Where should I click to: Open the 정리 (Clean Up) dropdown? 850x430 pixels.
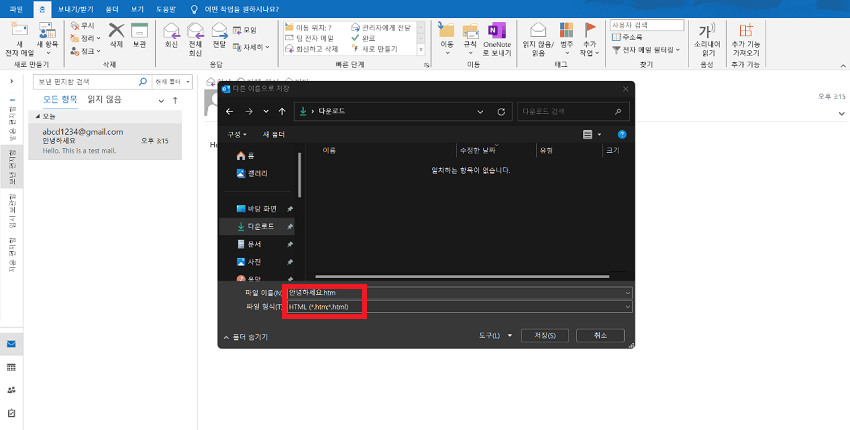point(86,38)
